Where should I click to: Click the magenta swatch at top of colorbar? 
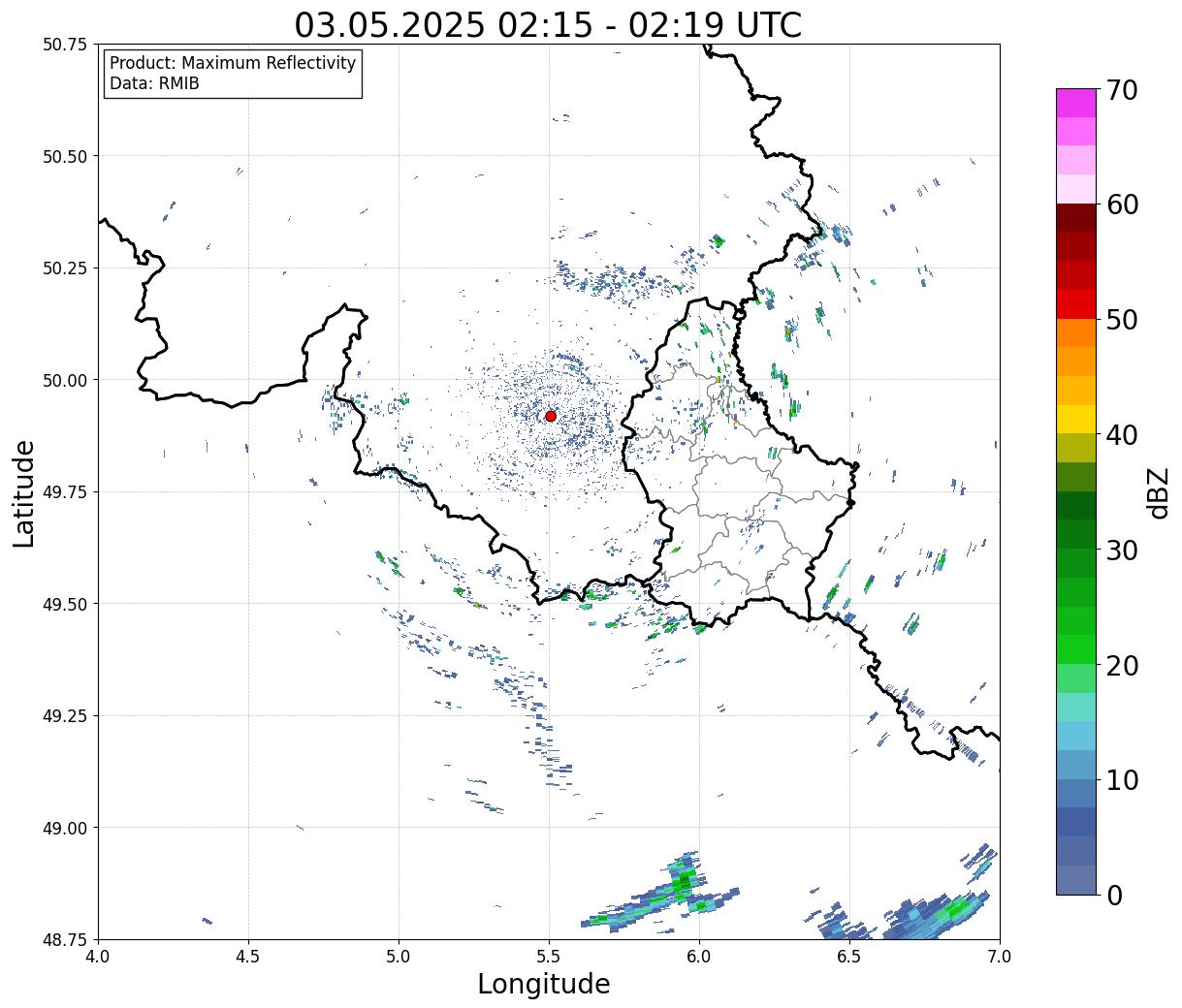pos(1075,103)
